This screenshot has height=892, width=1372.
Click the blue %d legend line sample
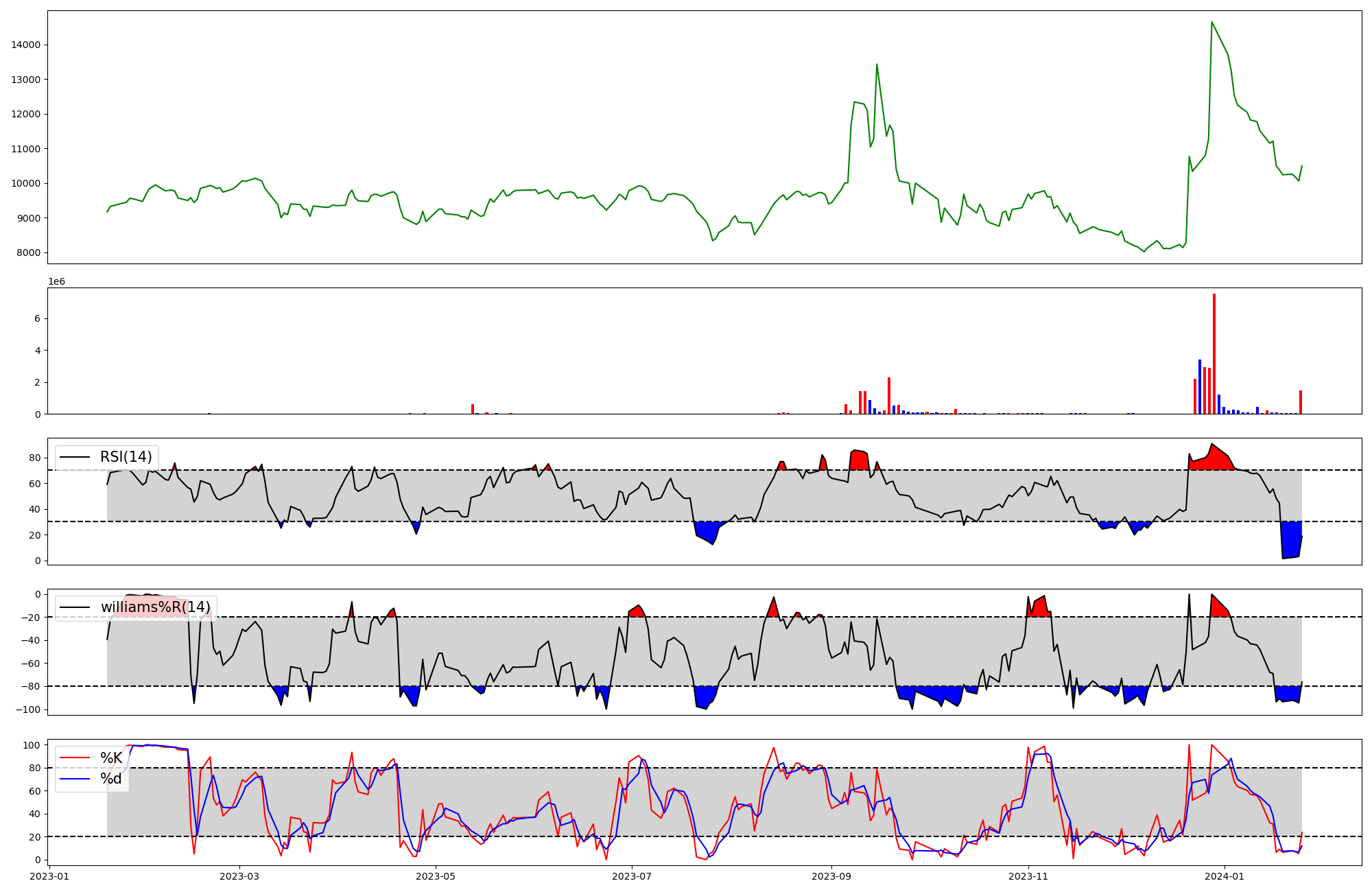(75, 779)
